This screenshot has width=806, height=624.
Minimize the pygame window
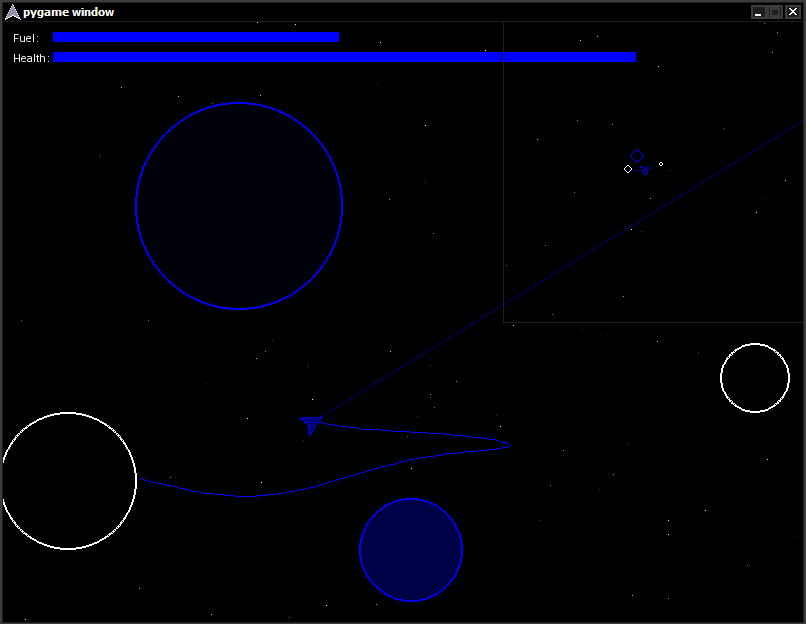tap(758, 12)
